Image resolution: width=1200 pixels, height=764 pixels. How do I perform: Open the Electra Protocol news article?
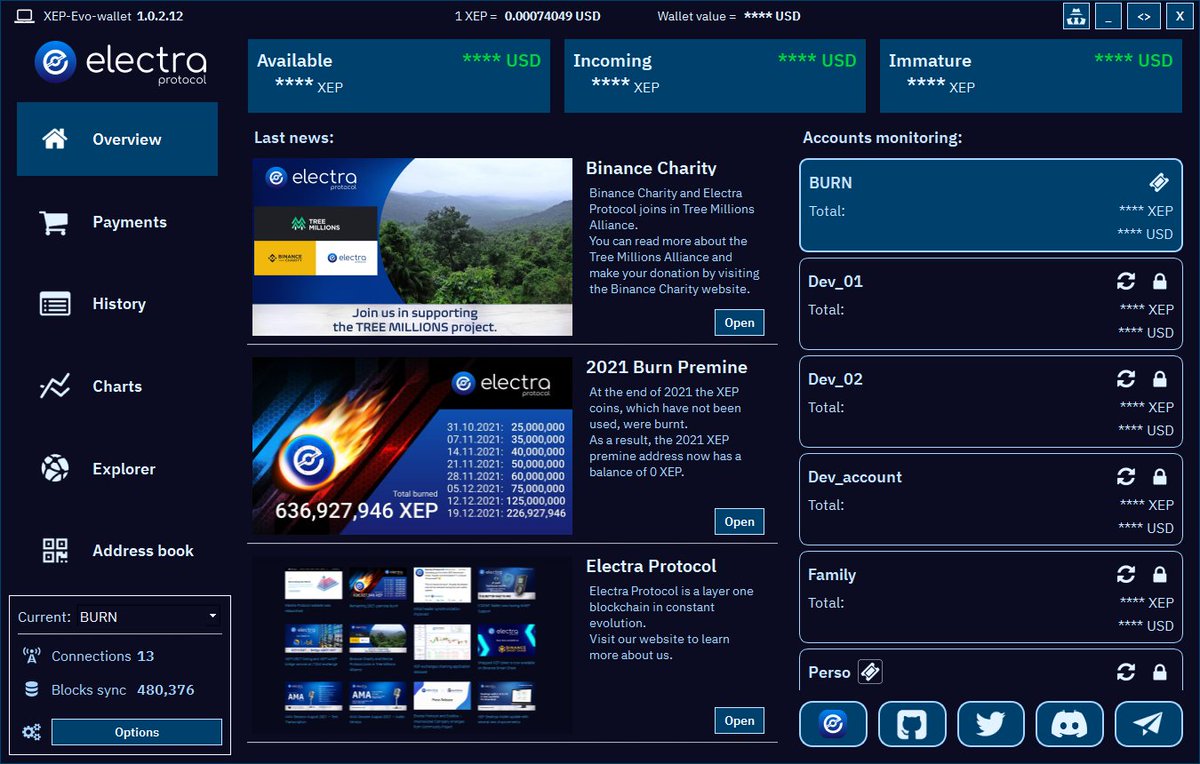pos(739,720)
